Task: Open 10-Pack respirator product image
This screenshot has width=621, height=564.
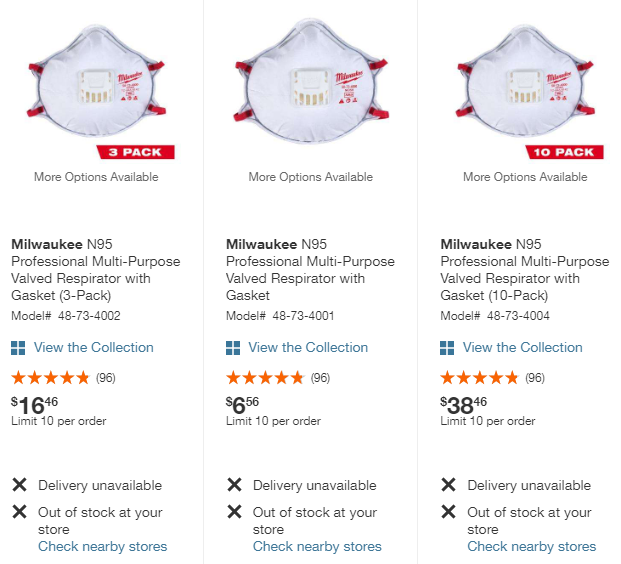Action: coord(525,85)
